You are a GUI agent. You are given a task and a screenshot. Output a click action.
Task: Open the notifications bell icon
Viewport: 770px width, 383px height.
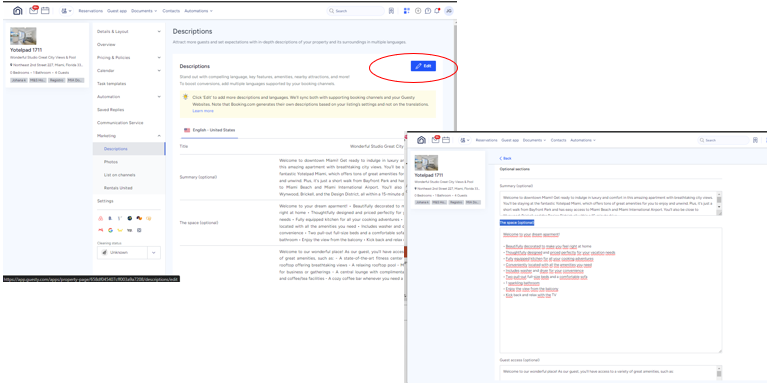coord(437,11)
